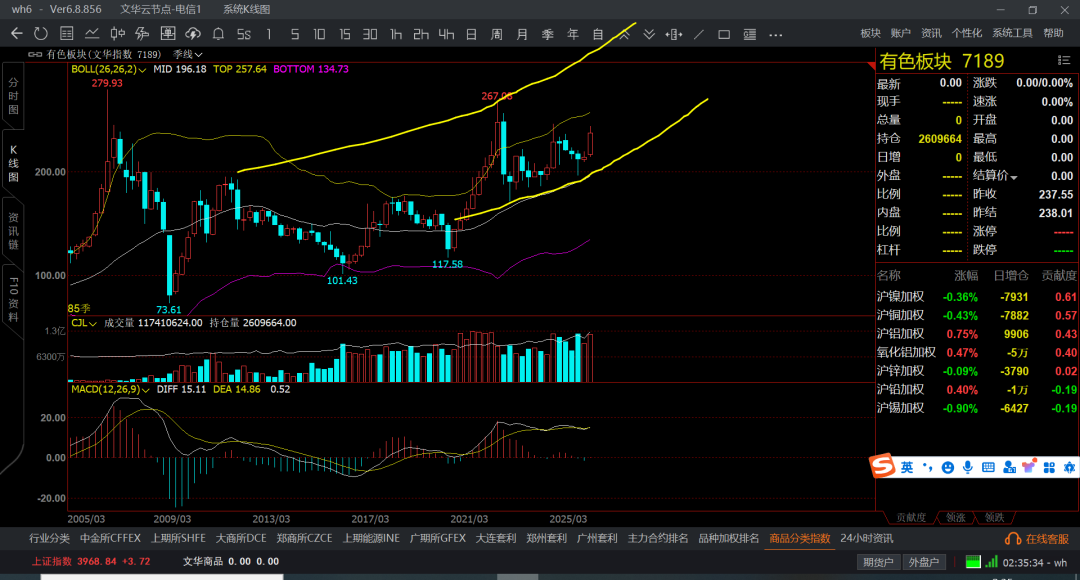Switch to the monthly 月 period

(x=522, y=34)
